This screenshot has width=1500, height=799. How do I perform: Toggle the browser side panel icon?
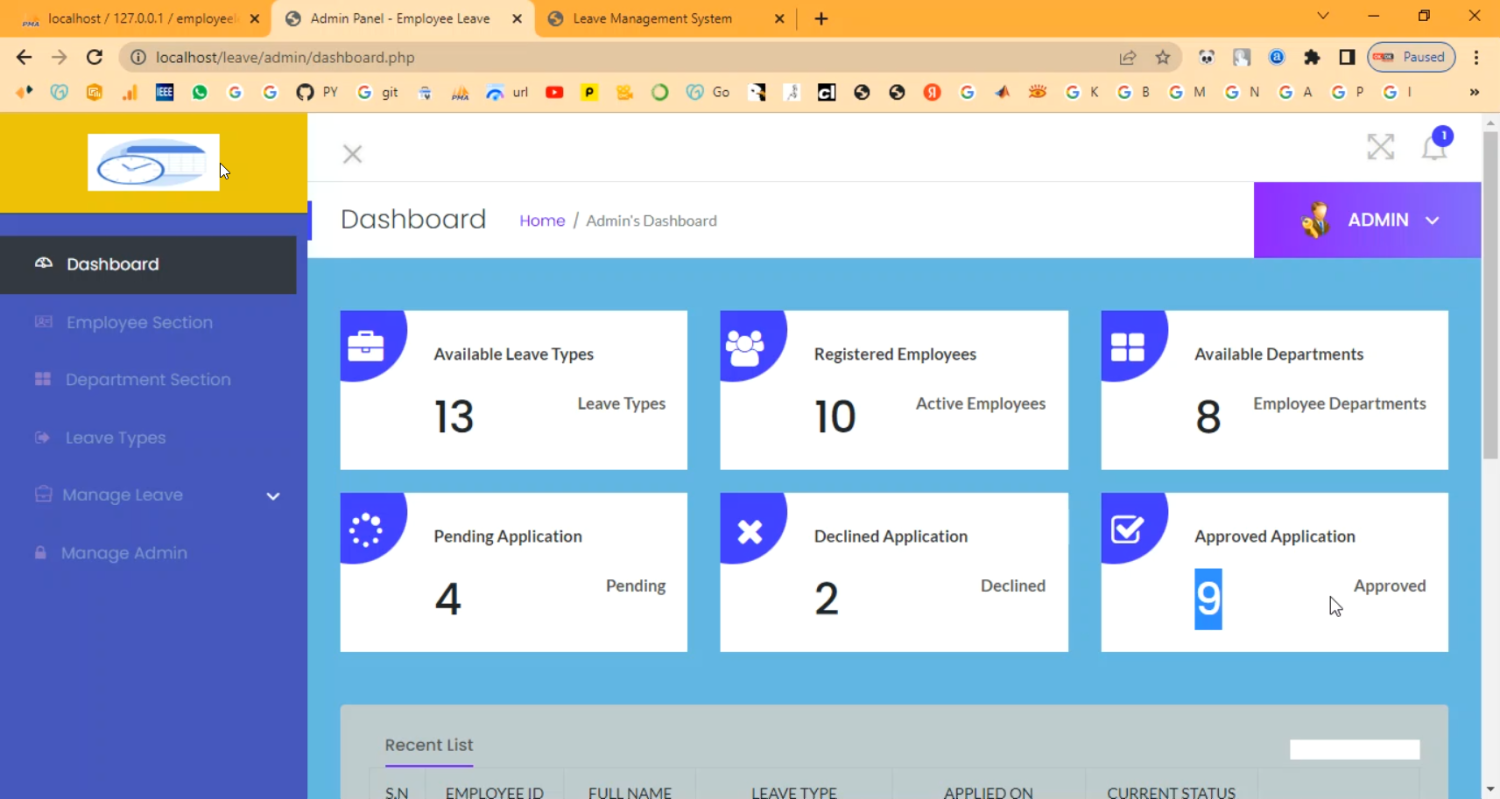pyautogui.click(x=1346, y=58)
